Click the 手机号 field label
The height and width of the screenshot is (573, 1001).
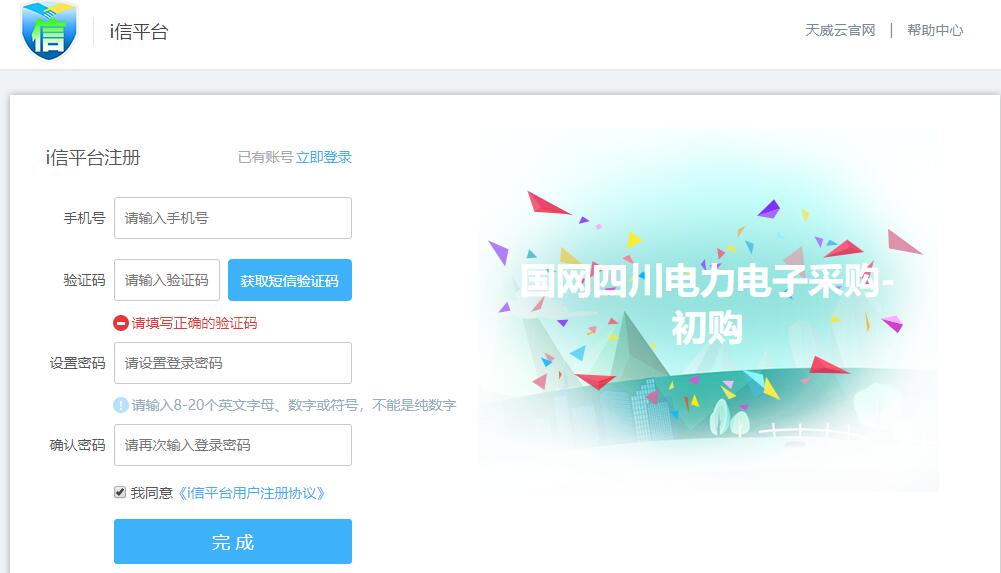click(x=84, y=218)
